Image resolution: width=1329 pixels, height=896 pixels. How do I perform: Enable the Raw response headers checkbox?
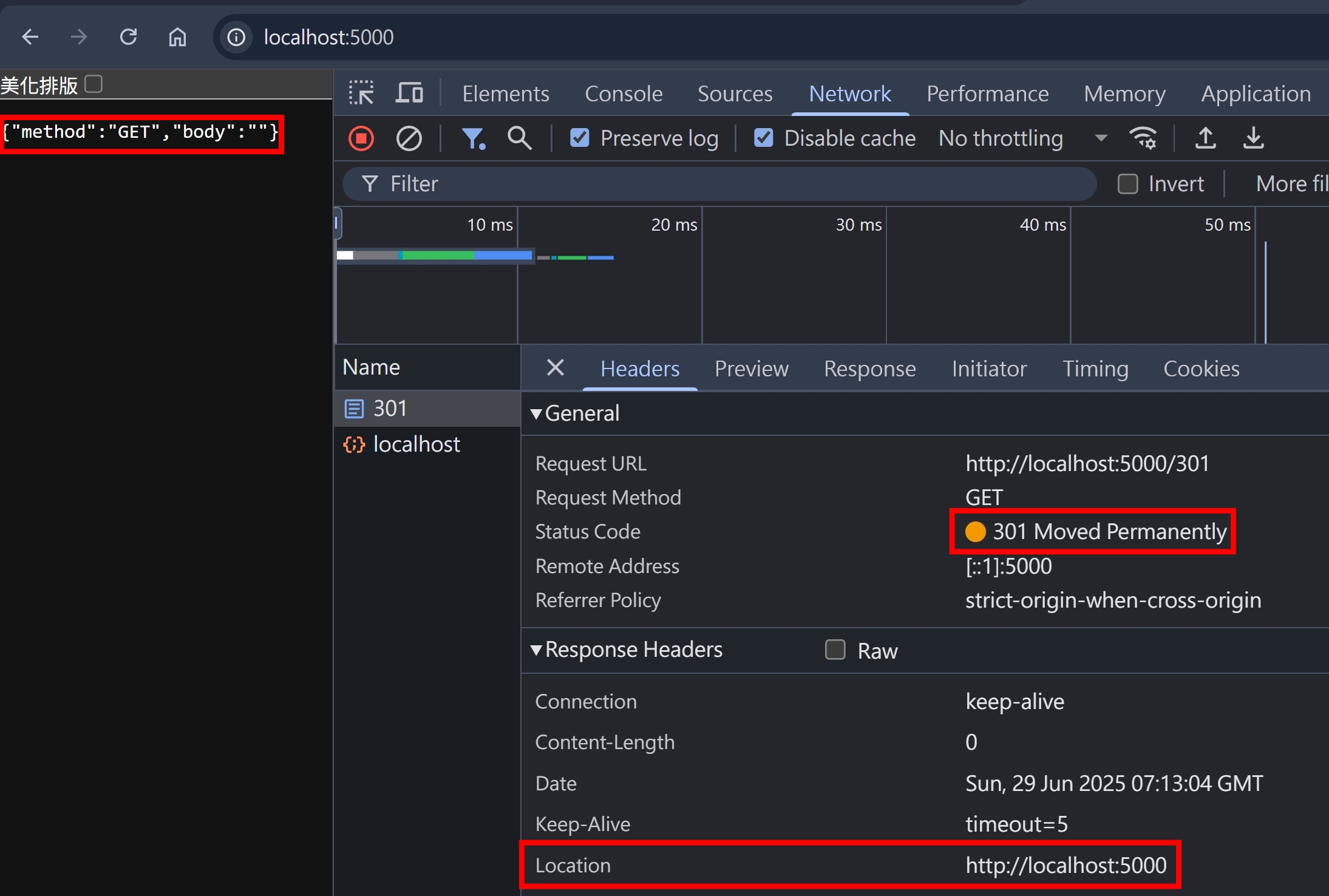[835, 650]
